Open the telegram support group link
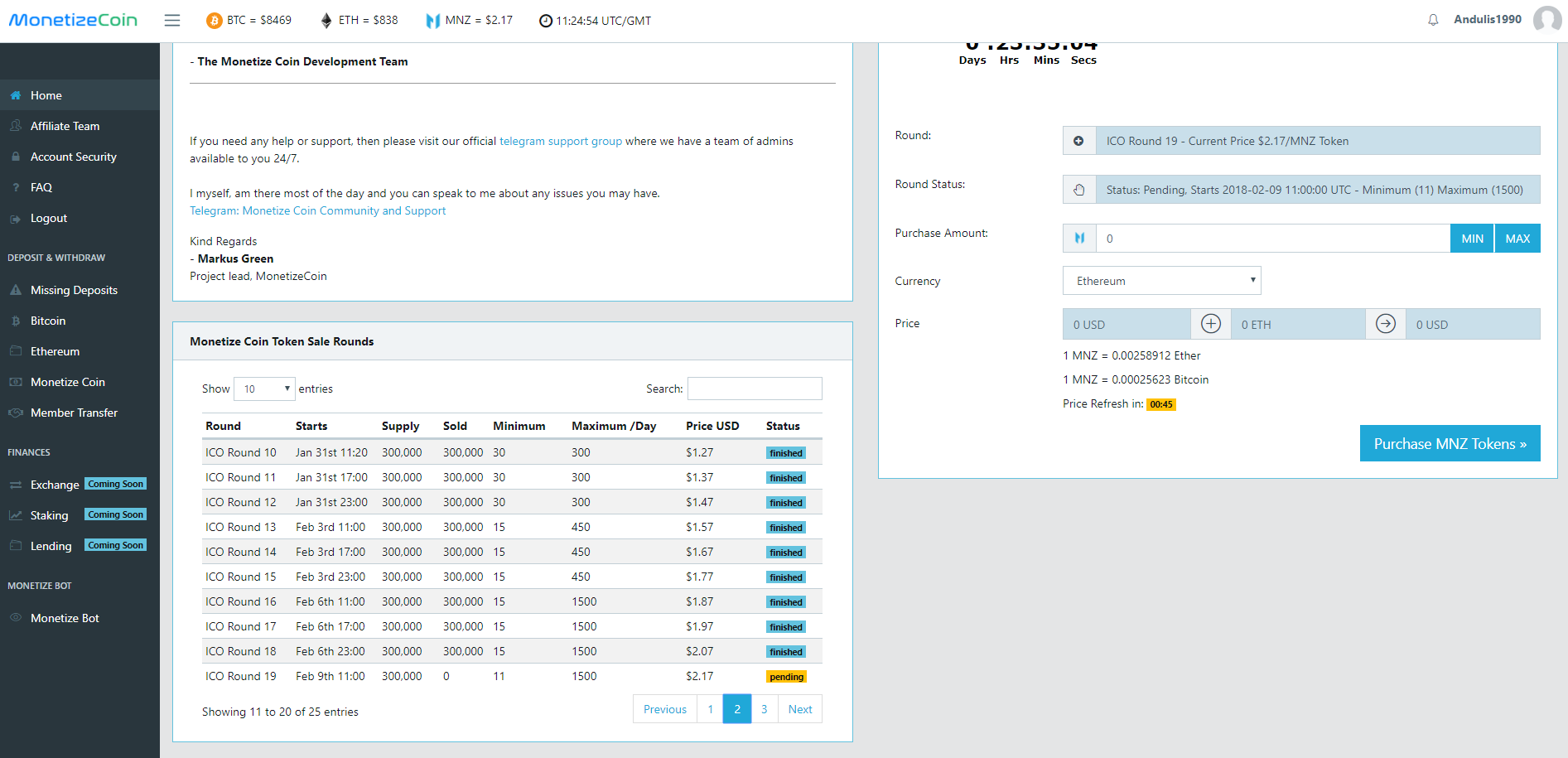1568x758 pixels. tap(561, 142)
